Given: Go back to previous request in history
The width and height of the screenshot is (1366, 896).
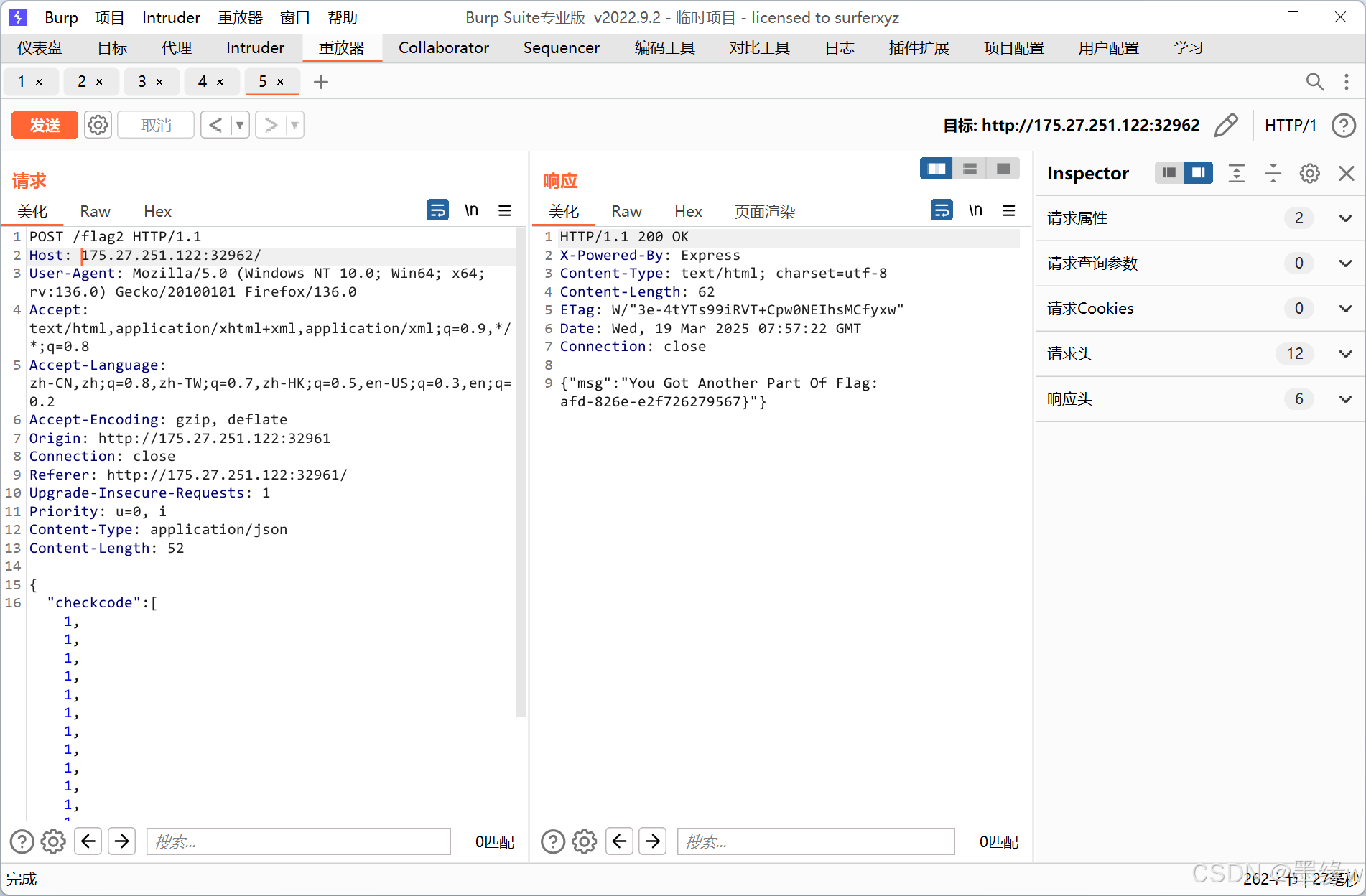Looking at the screenshot, I should (x=215, y=125).
